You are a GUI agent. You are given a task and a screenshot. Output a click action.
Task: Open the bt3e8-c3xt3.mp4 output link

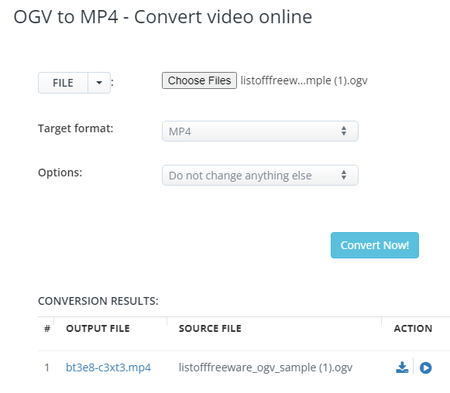point(108,367)
